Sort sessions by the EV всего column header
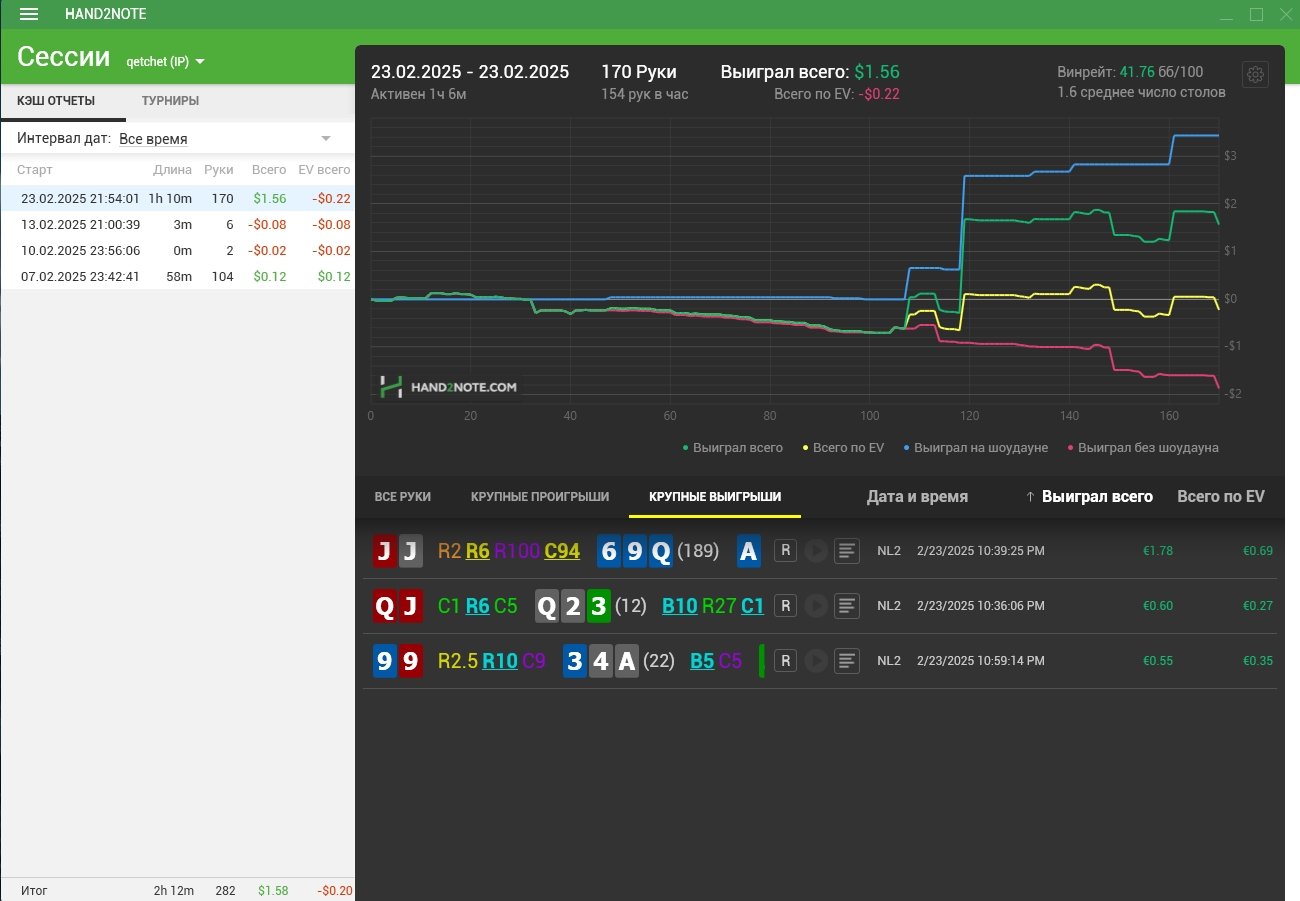 324,170
